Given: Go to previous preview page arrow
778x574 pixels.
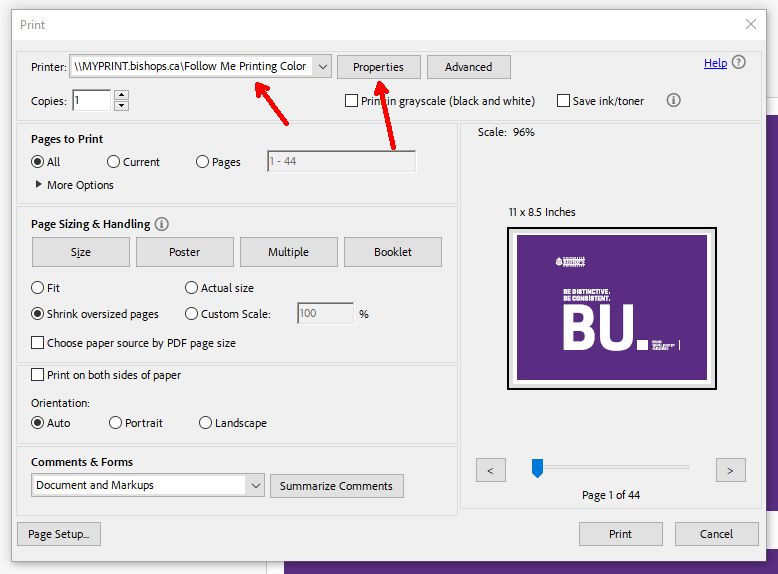Looking at the screenshot, I should (490, 469).
